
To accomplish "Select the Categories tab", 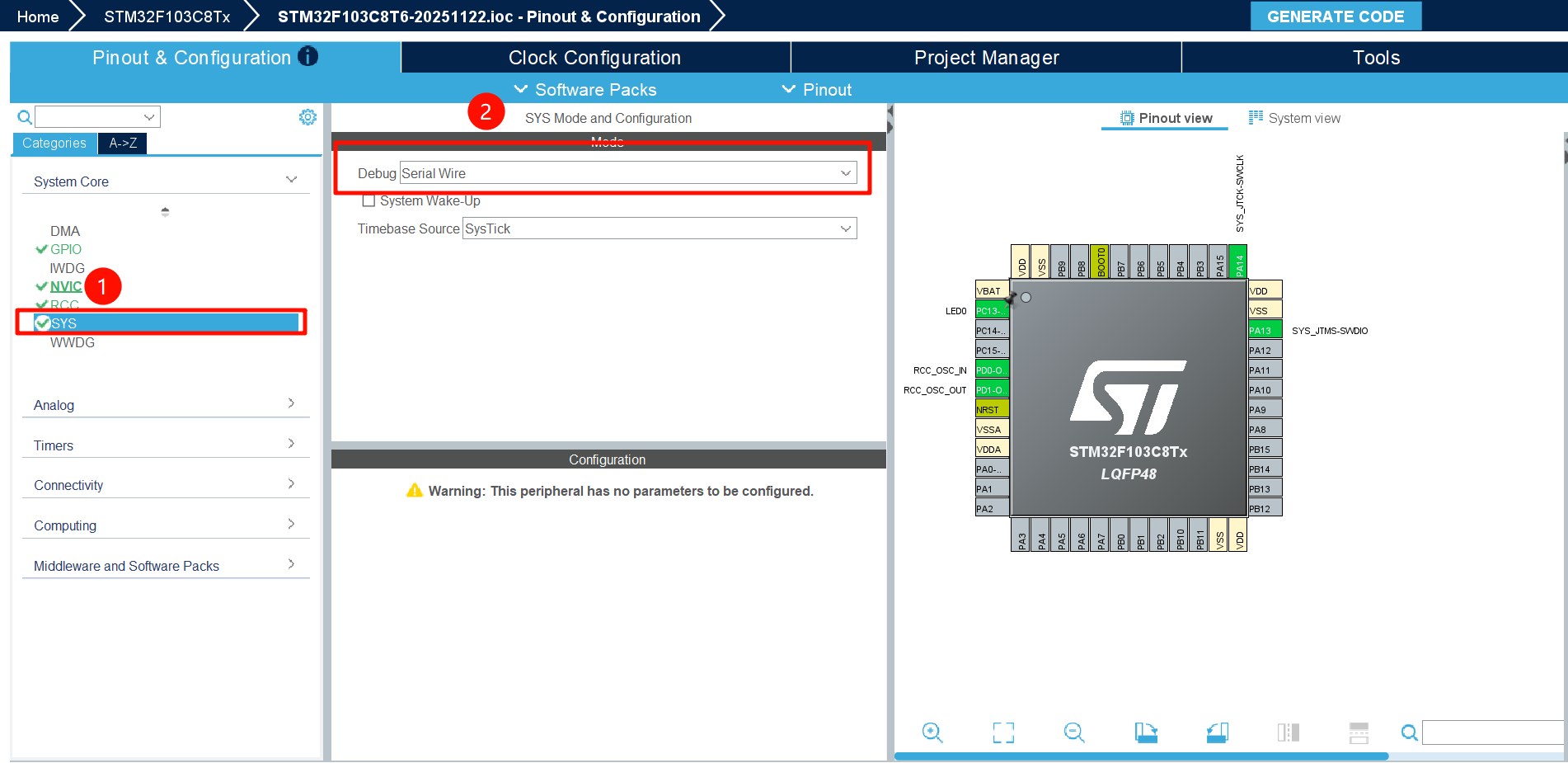I will pyautogui.click(x=54, y=143).
